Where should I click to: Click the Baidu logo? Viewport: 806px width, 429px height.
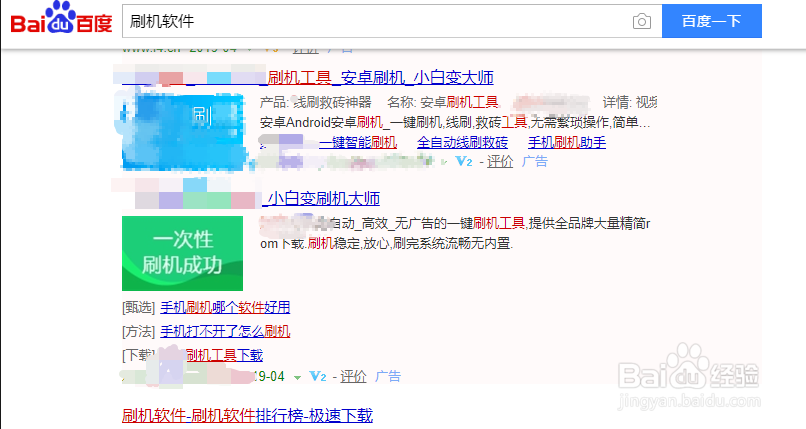(x=61, y=18)
